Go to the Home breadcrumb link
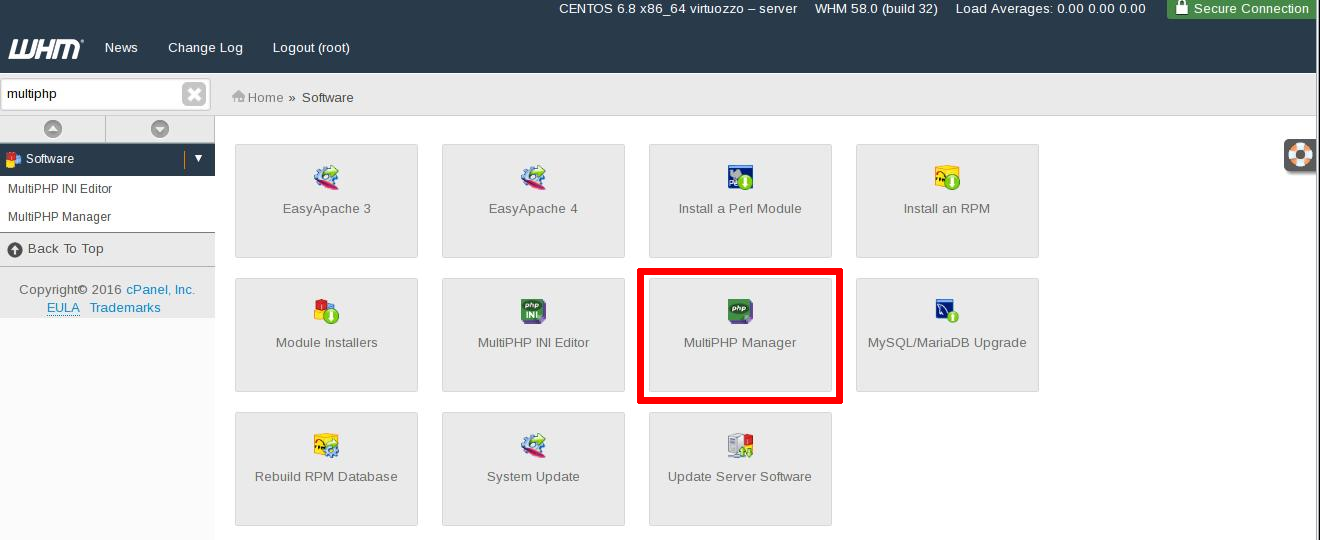The image size is (1320, 540). pyautogui.click(x=266, y=98)
